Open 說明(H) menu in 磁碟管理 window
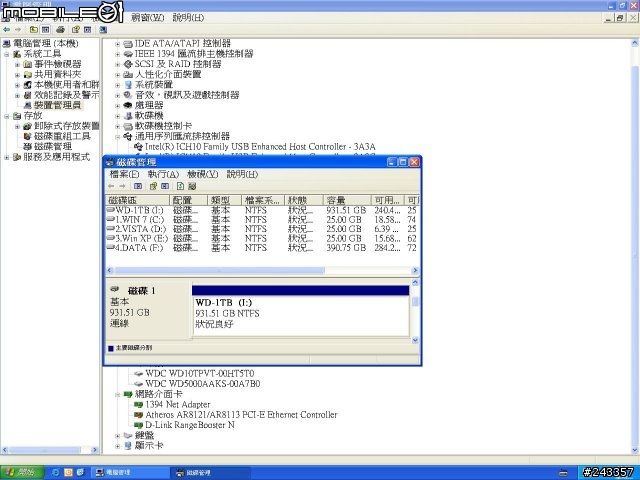 [x=242, y=174]
